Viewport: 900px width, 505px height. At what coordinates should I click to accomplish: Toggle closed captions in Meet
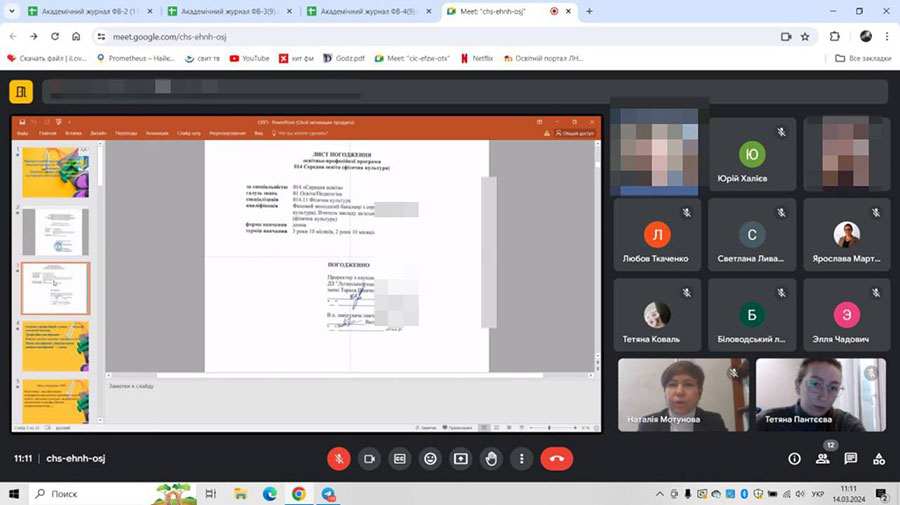(x=400, y=458)
